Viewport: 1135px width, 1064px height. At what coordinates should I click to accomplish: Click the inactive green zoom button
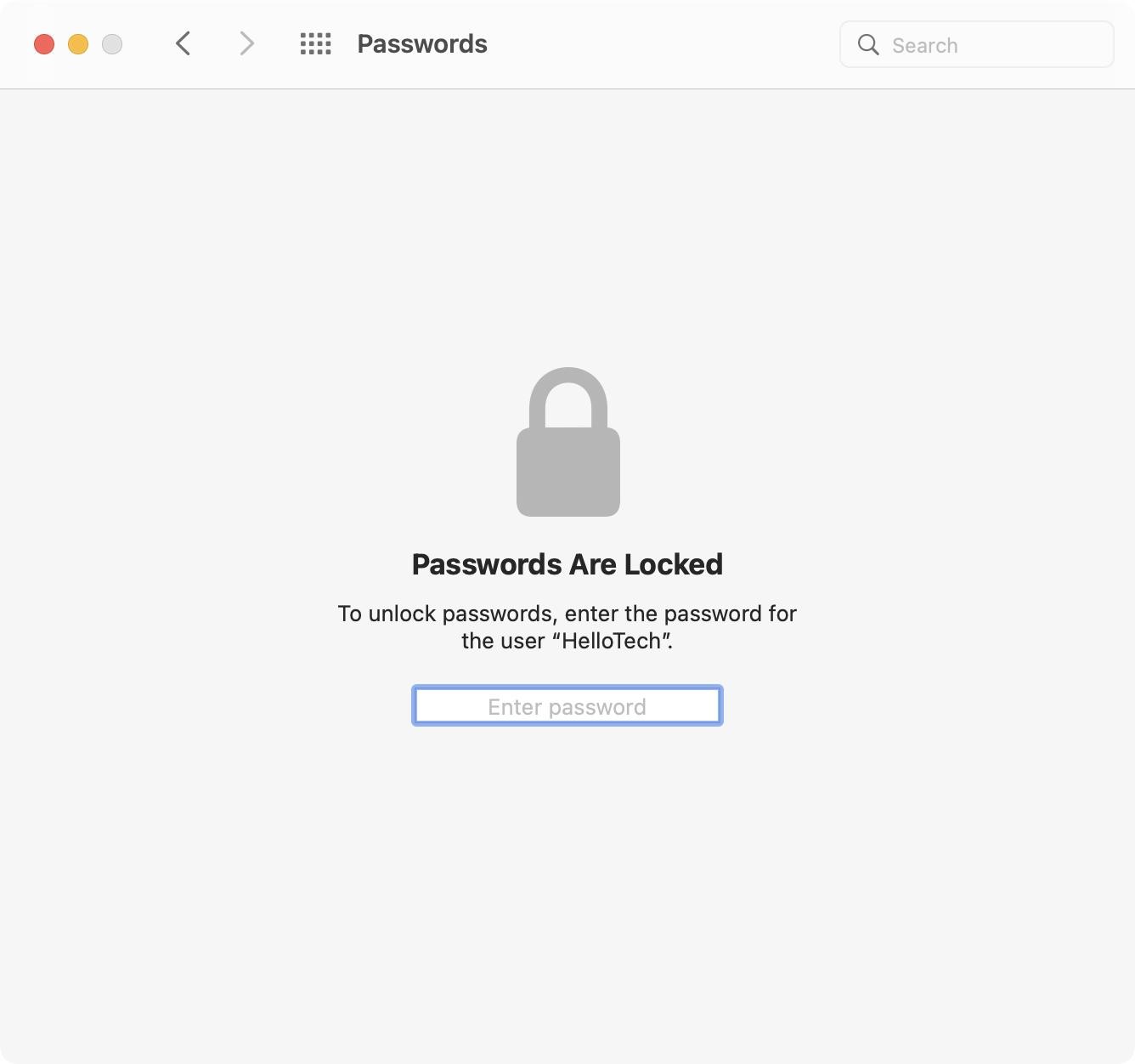[111, 43]
